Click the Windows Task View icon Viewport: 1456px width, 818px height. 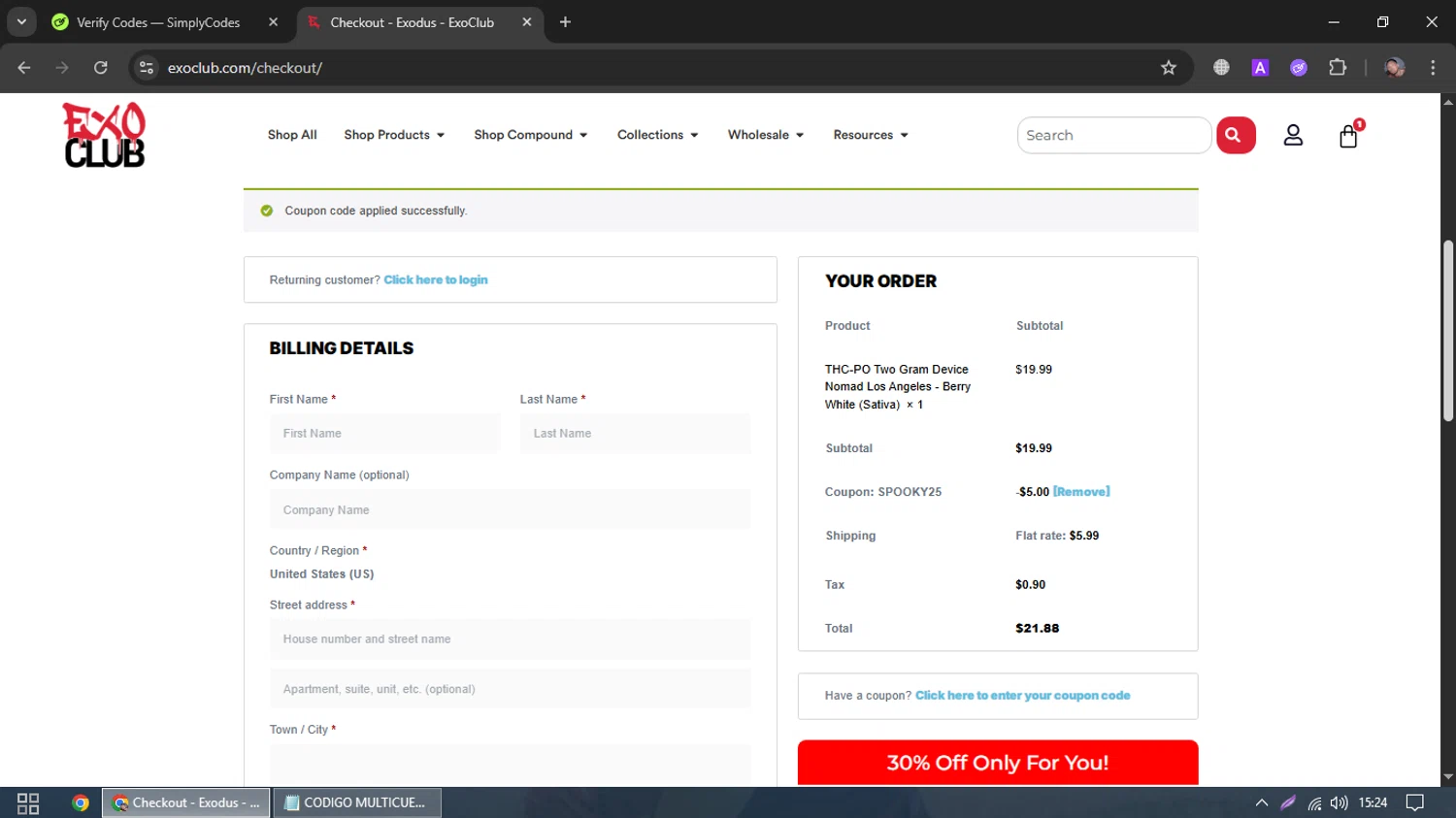click(28, 803)
